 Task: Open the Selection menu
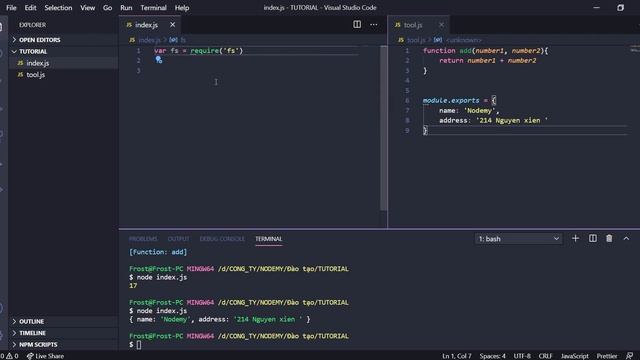pos(58,8)
